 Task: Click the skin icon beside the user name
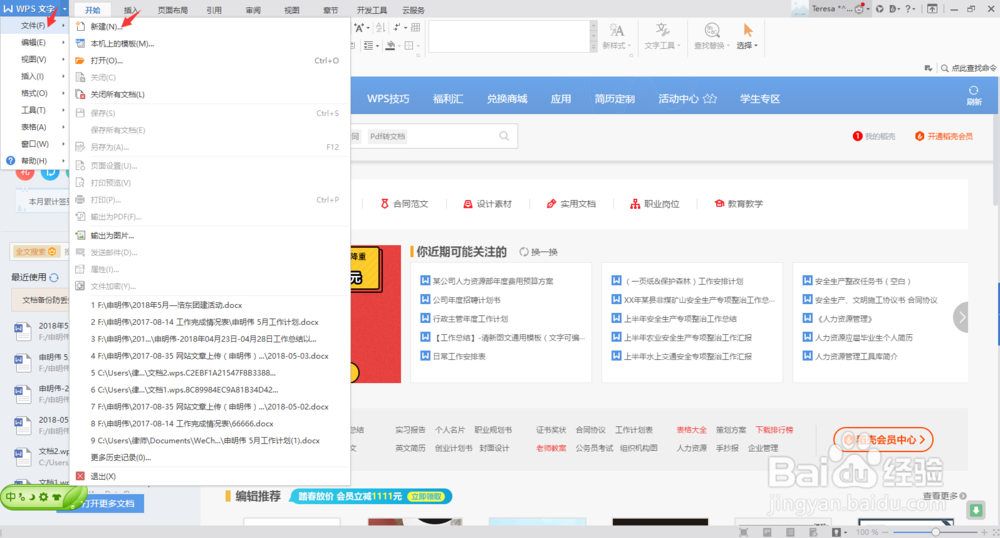coord(879,9)
